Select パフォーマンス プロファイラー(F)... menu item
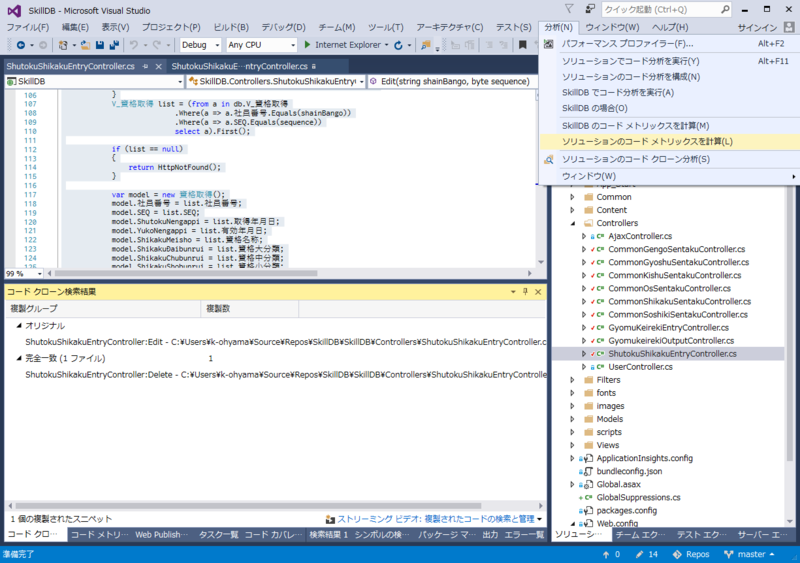The width and height of the screenshot is (800, 563). pyautogui.click(x=669, y=44)
